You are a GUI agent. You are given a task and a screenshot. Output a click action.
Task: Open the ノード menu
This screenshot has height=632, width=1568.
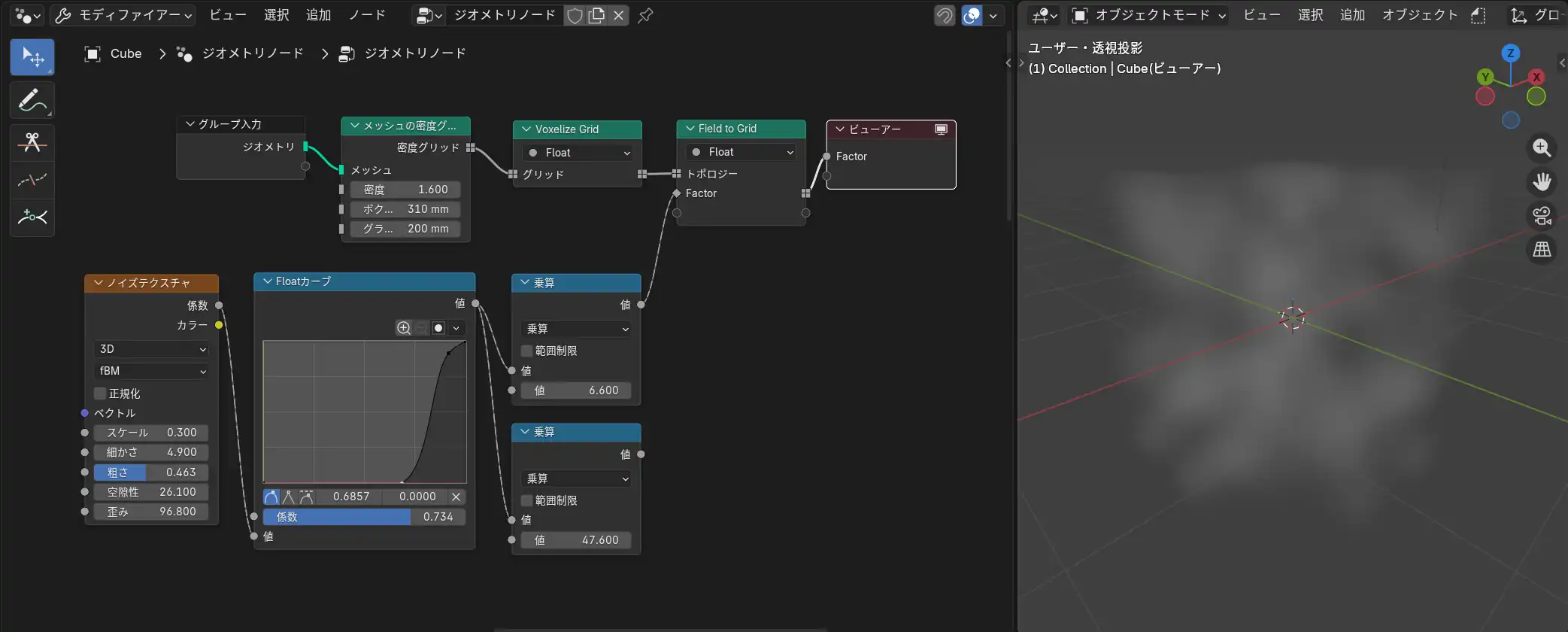click(367, 15)
